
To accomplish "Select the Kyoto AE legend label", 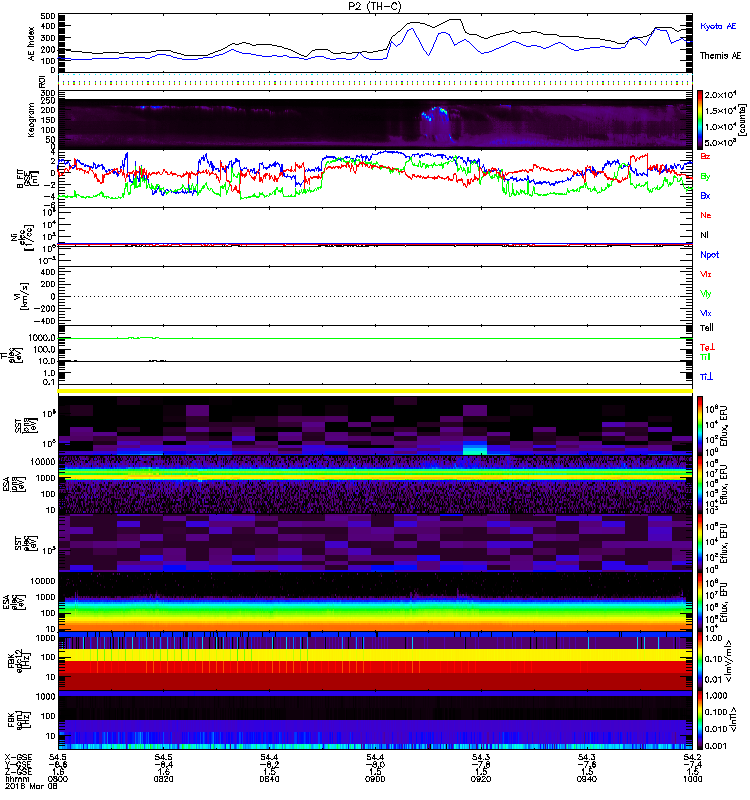I will (718, 26).
